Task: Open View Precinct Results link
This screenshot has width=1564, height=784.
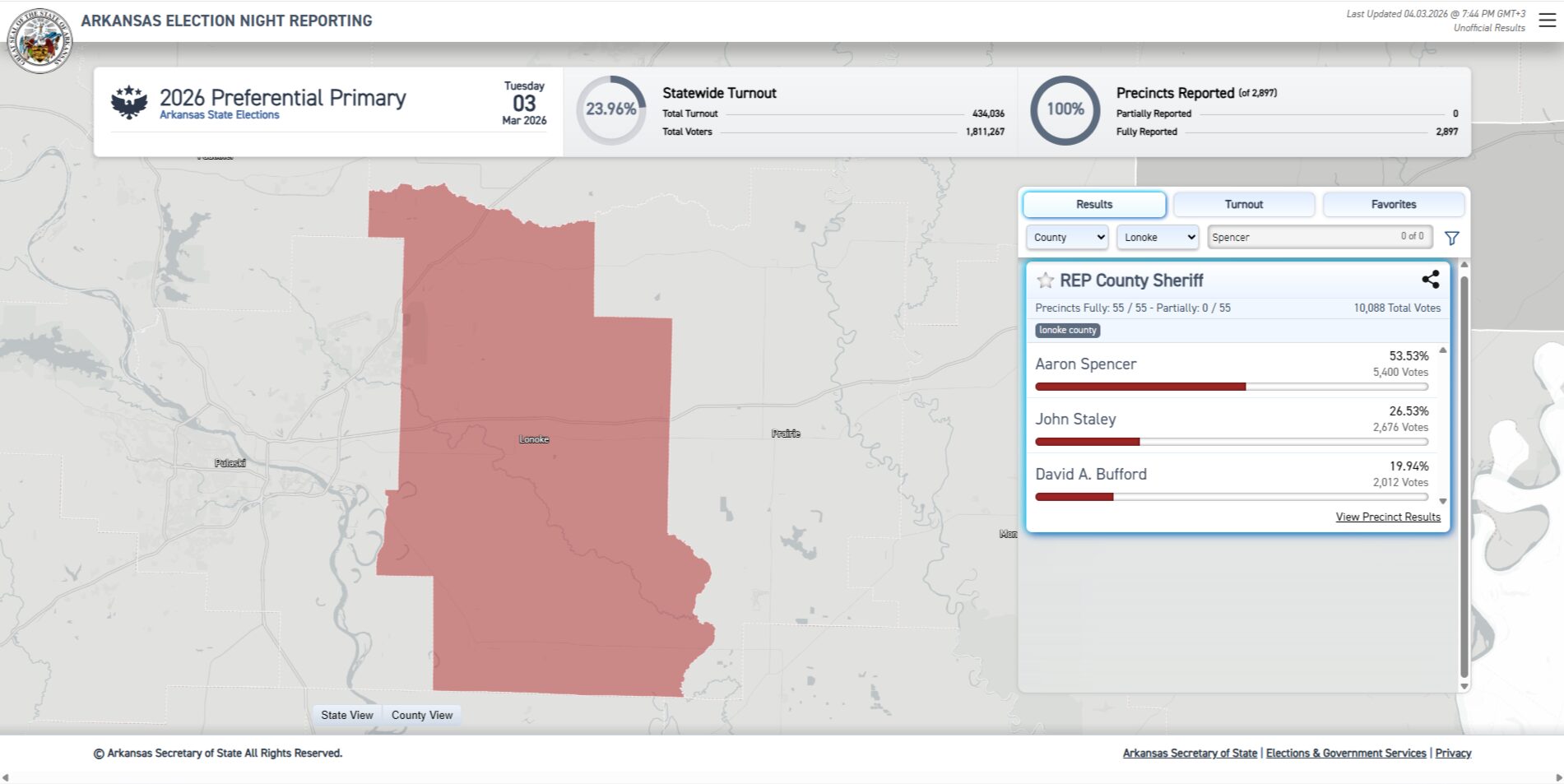Action: click(1387, 517)
